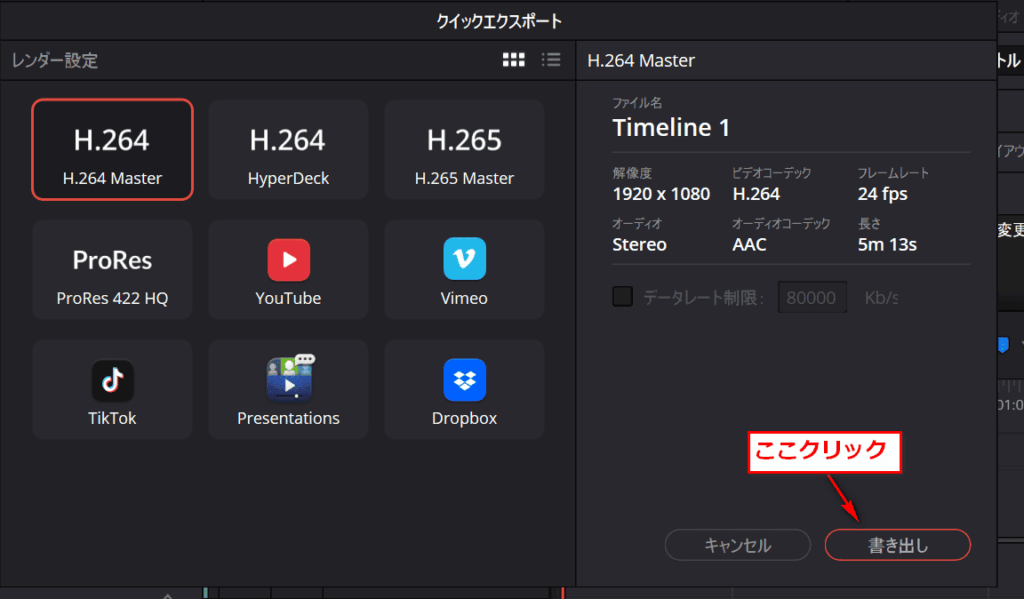The width and height of the screenshot is (1024, 599).
Task: Click the 24 fps frame rate value
Action: point(881,194)
